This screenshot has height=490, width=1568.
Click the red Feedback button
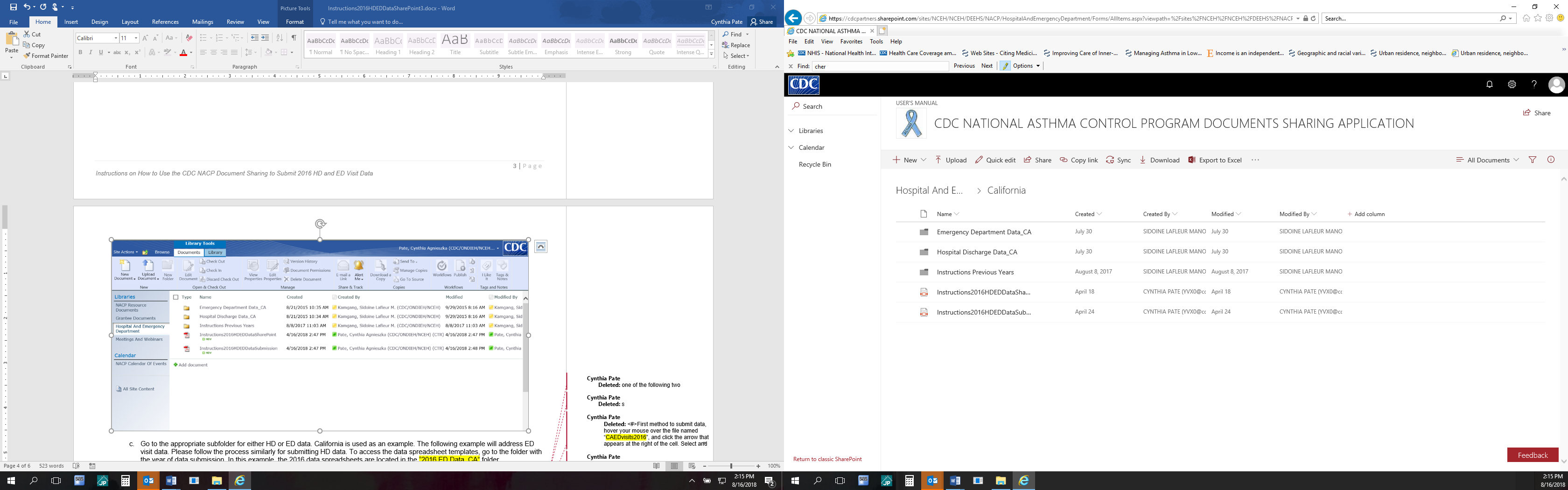click(x=1533, y=455)
